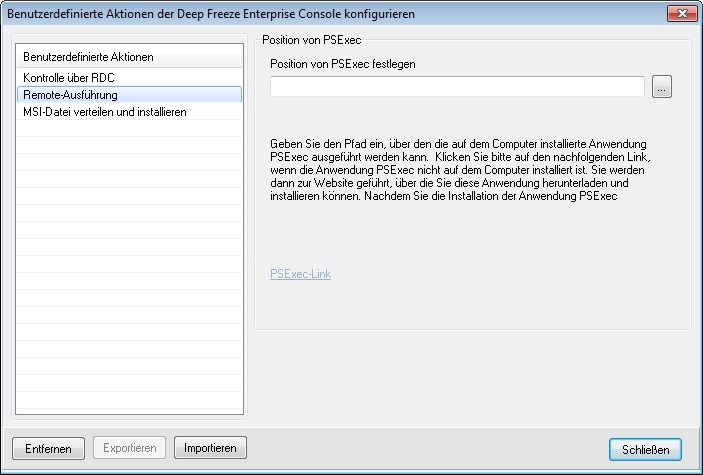Open the PSExec-Link hyperlink
Screen dimensions: 703x475
tap(300, 274)
